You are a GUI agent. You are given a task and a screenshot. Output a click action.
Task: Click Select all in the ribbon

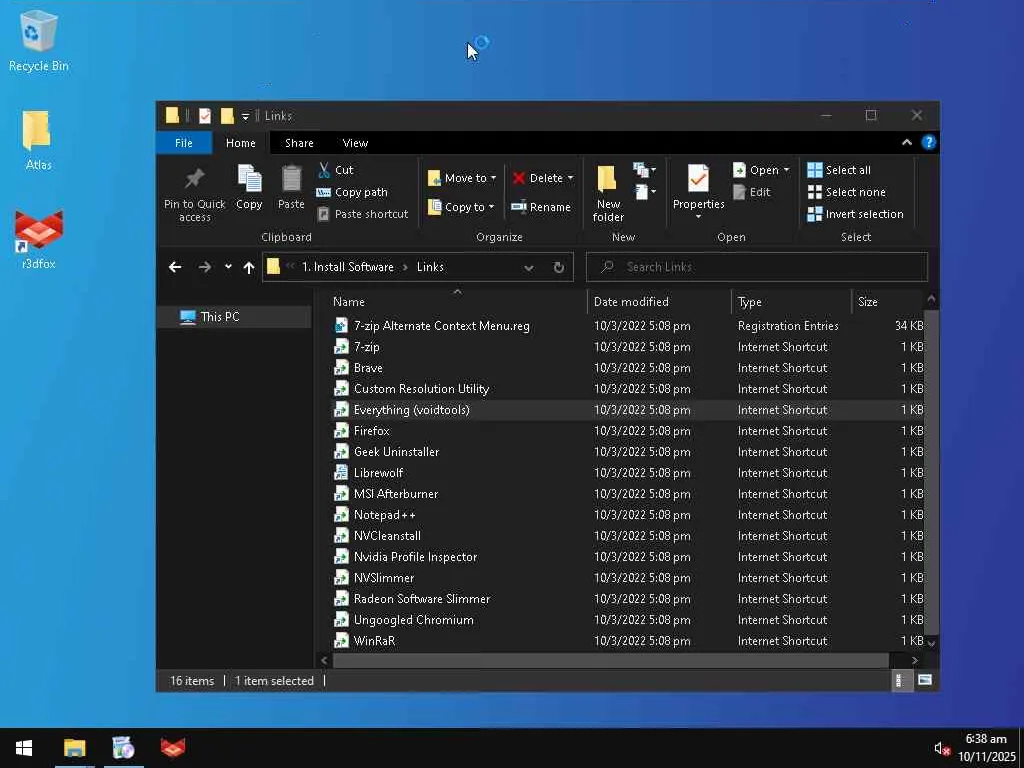pos(839,170)
